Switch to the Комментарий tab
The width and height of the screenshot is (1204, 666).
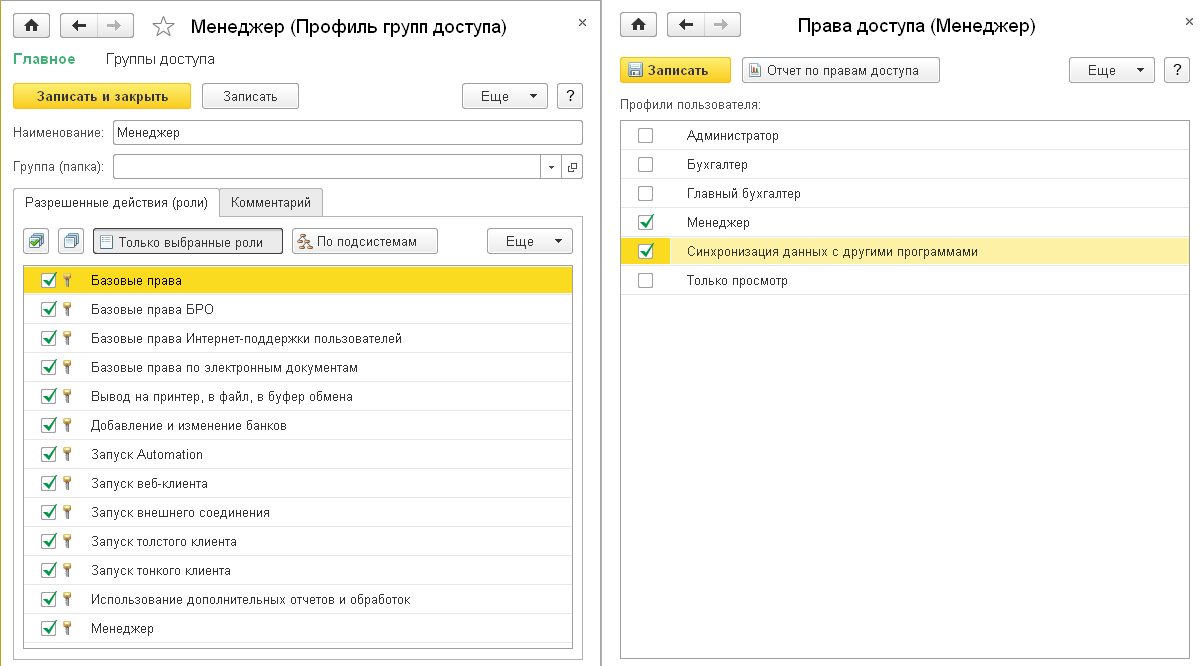point(271,202)
